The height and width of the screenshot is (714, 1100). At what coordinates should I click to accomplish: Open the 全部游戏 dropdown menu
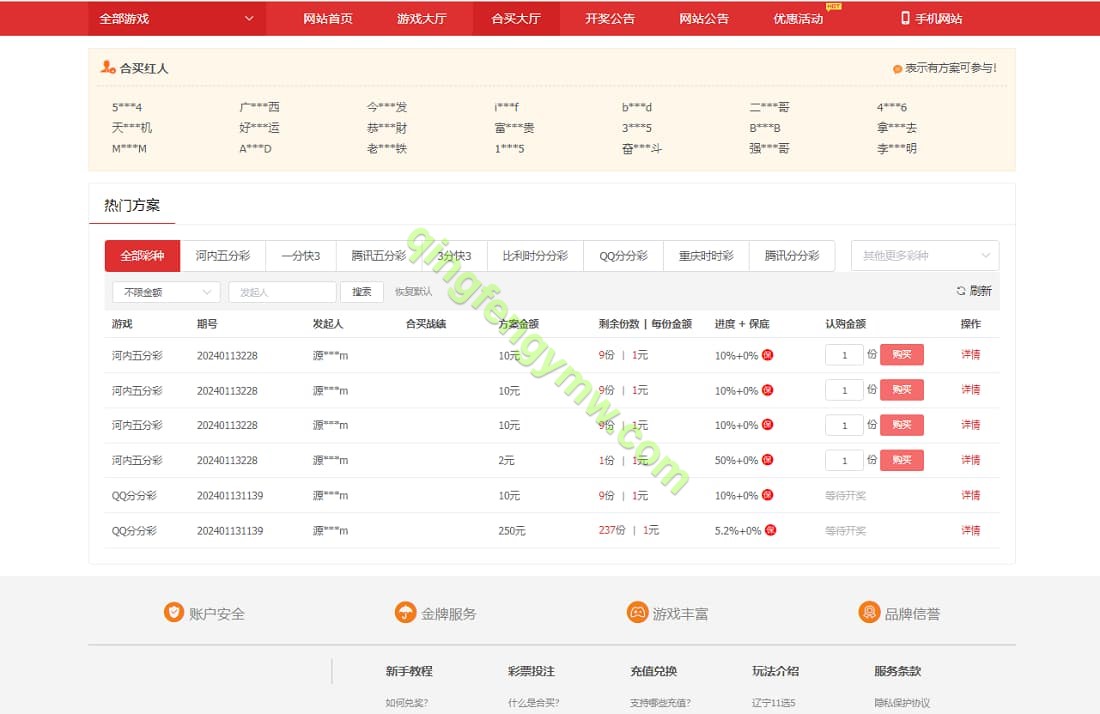[x=176, y=18]
